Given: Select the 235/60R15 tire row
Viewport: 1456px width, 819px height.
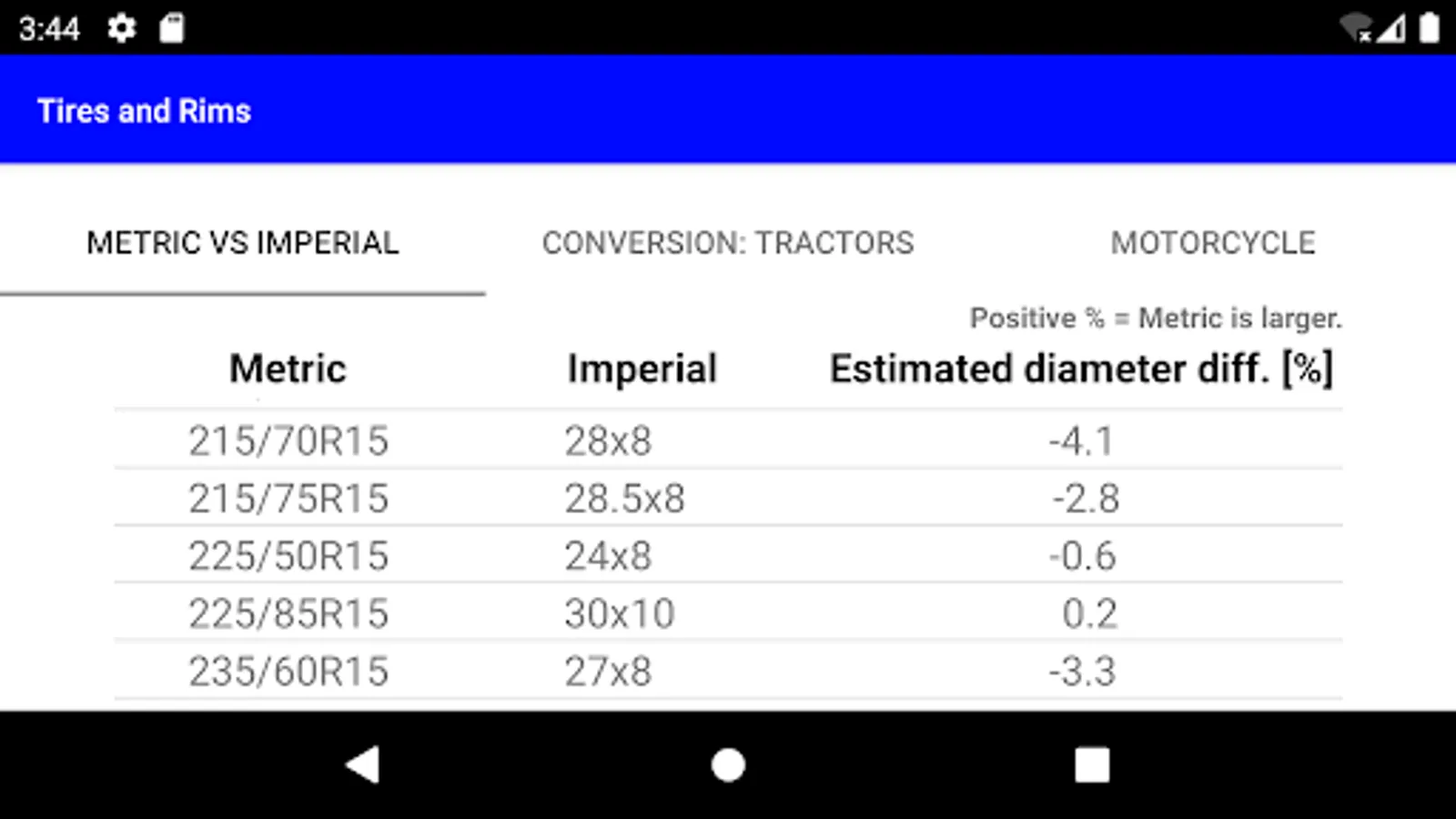Looking at the screenshot, I should pyautogui.click(x=288, y=672).
